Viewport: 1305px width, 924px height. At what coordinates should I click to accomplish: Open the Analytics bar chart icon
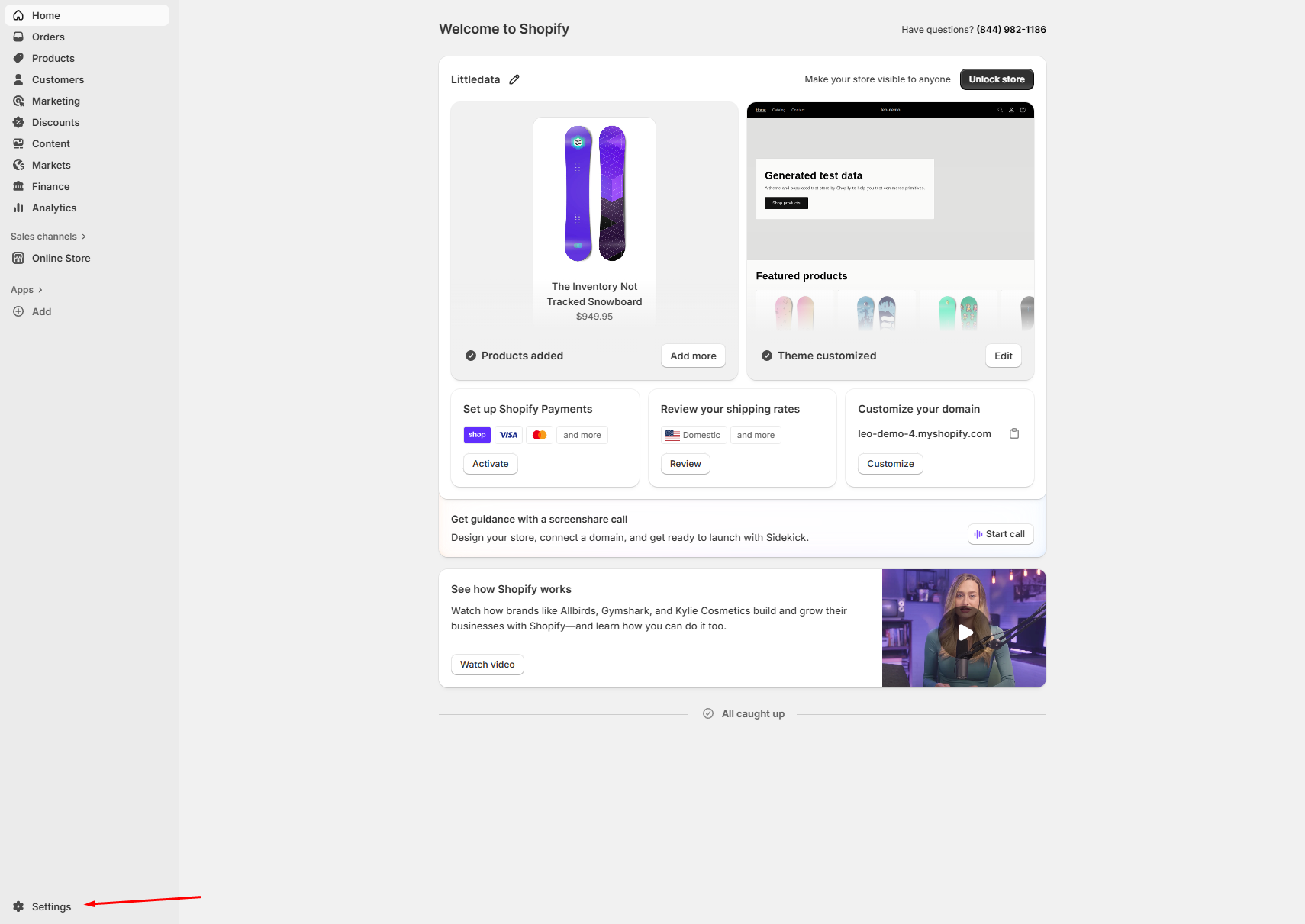click(18, 208)
